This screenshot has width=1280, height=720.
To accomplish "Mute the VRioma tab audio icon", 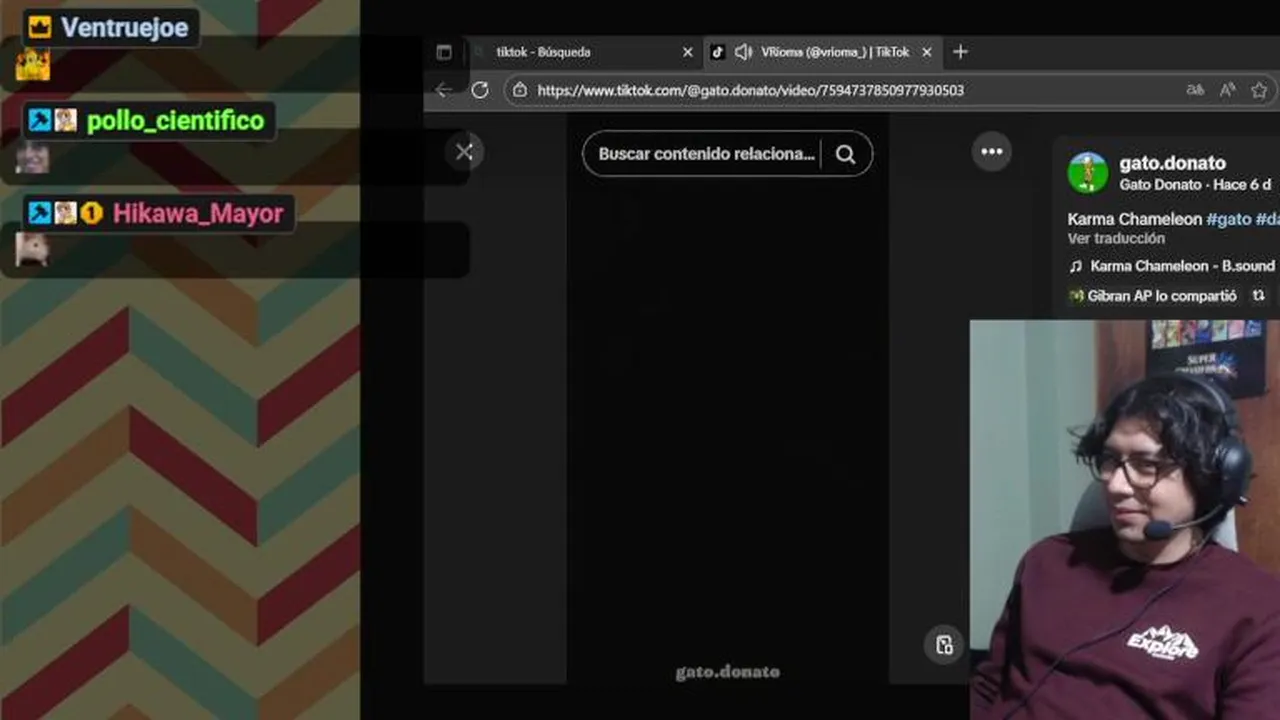I will (743, 52).
